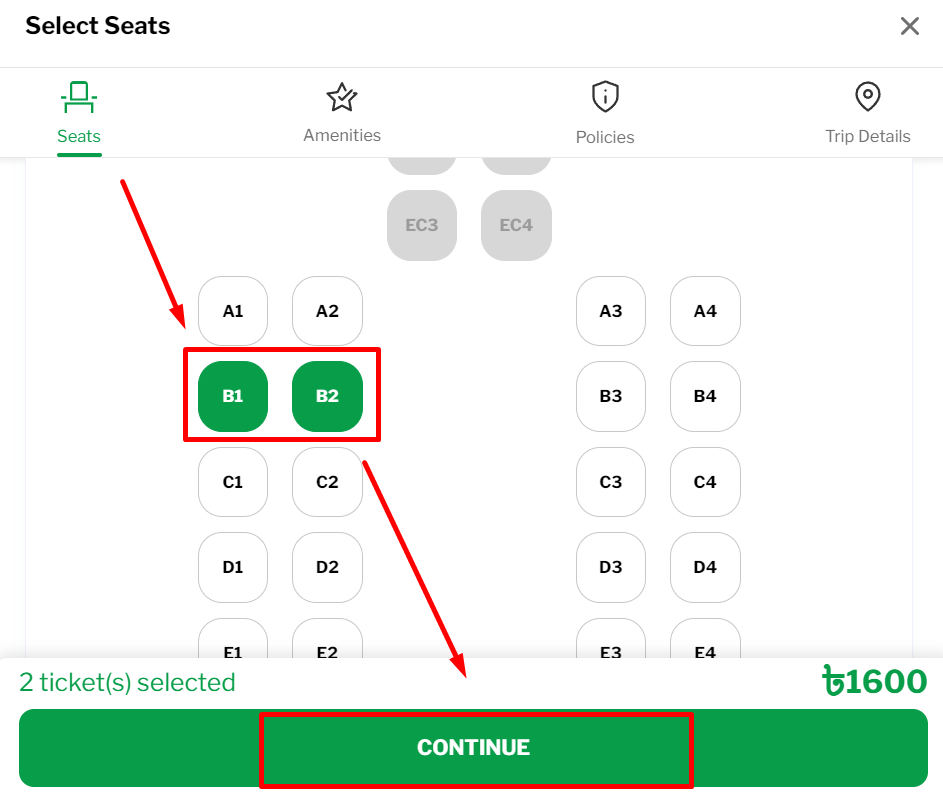Viewport: 943px width, 793px height.
Task: Select seat D4
Action: point(705,567)
